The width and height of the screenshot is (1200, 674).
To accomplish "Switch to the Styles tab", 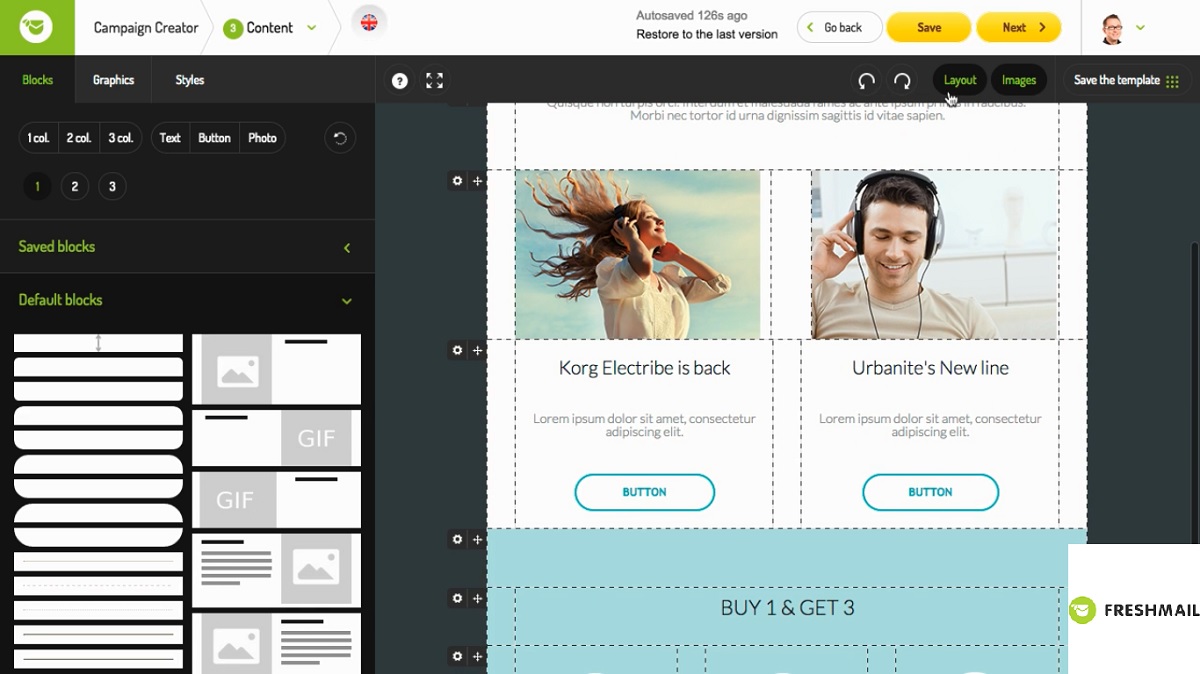I will click(189, 80).
